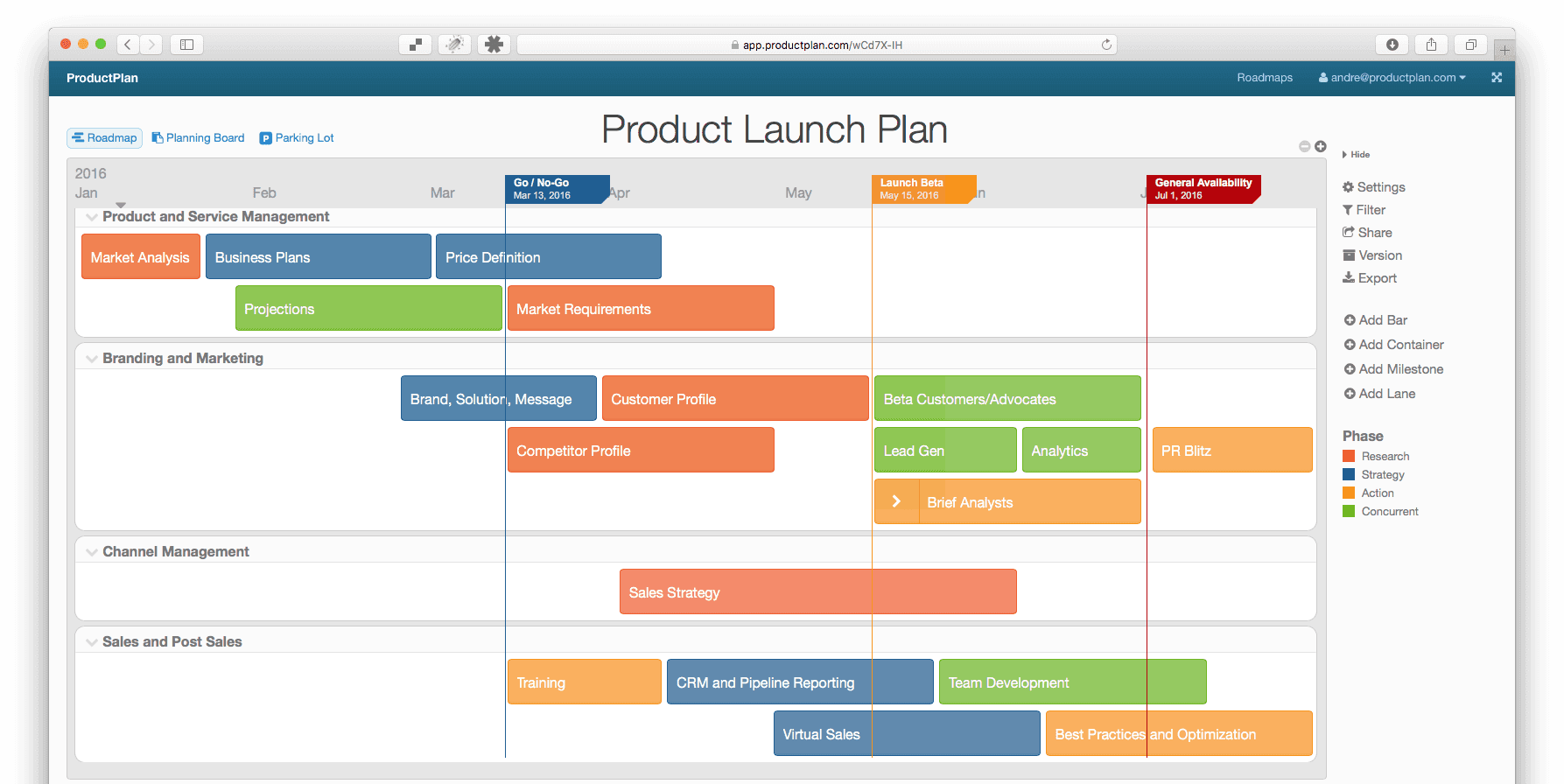The width and height of the screenshot is (1564, 784).
Task: Toggle fullscreen icon in header
Action: pyautogui.click(x=1497, y=78)
